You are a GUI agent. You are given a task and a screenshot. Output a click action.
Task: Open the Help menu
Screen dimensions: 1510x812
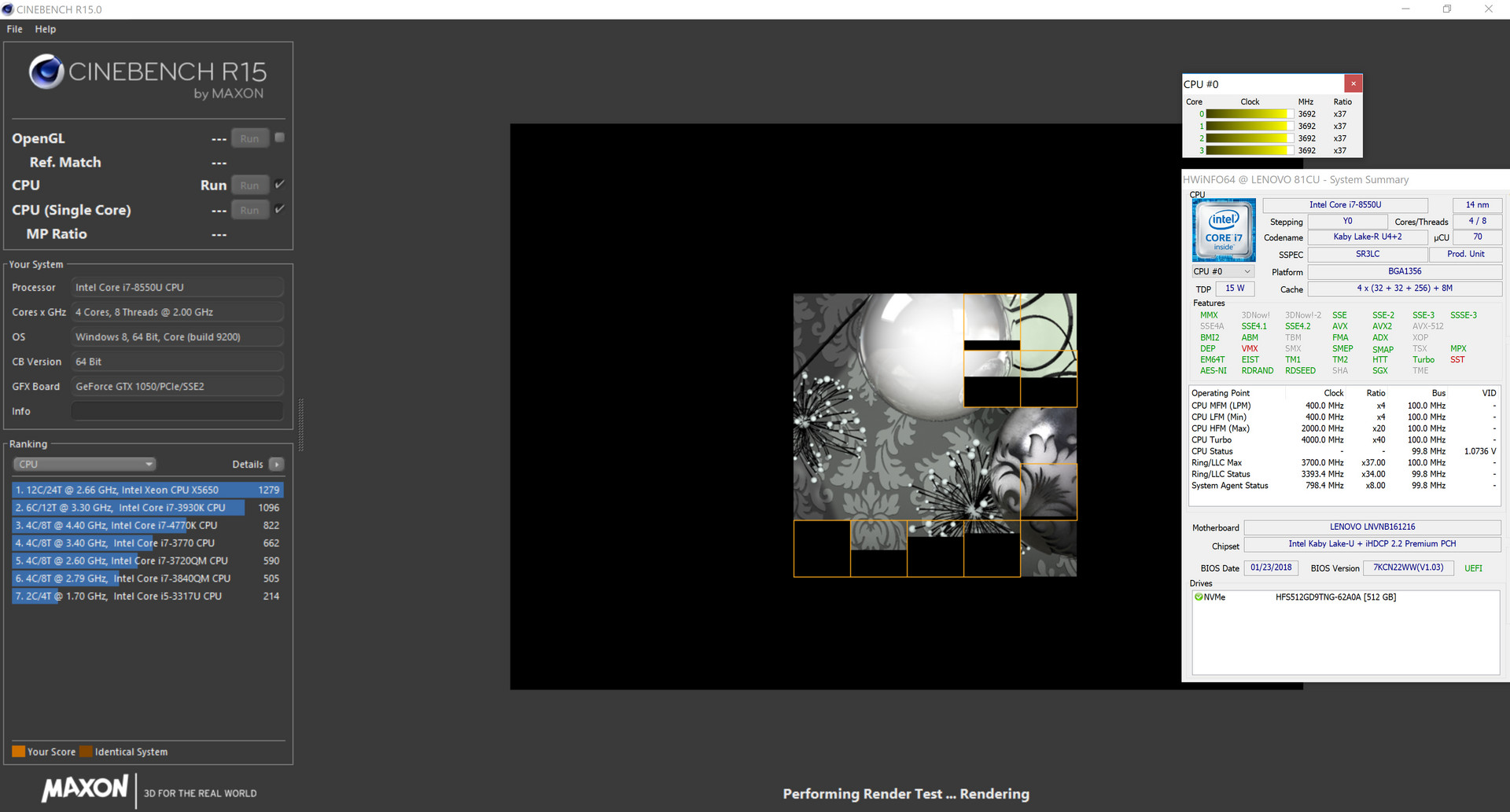pyautogui.click(x=45, y=29)
